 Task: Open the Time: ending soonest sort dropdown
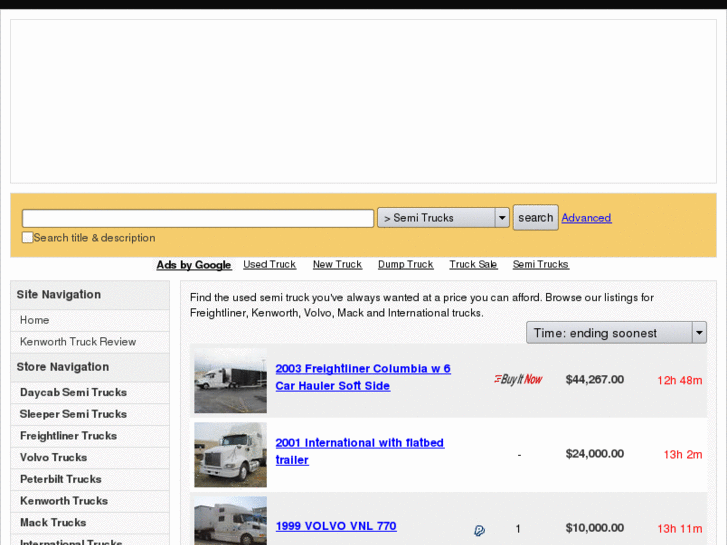(616, 333)
